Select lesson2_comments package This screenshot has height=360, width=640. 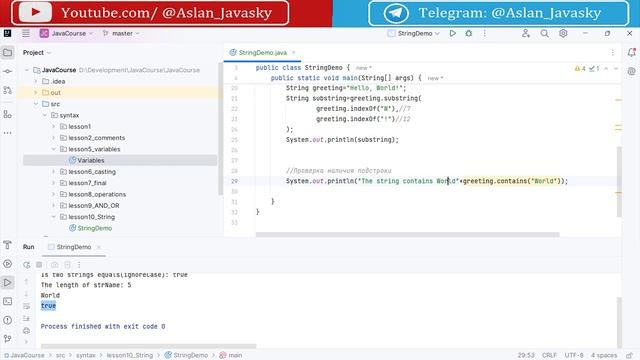click(97, 138)
